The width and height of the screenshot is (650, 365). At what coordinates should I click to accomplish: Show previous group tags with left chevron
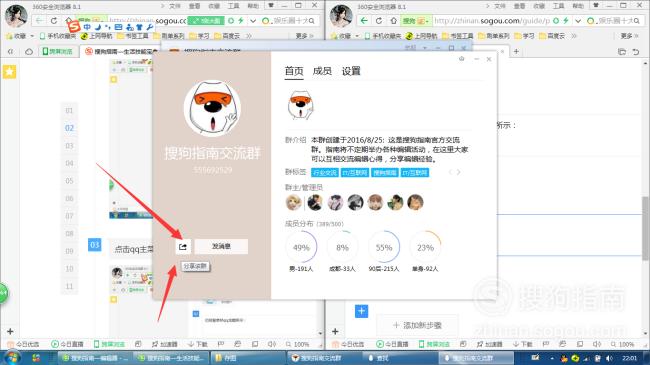click(450, 172)
